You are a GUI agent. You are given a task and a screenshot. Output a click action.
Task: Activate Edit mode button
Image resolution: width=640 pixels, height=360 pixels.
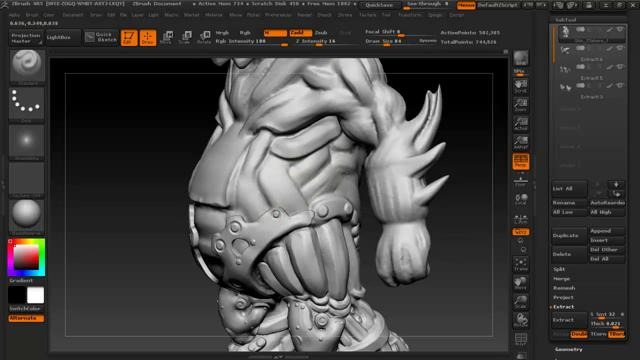(x=129, y=38)
